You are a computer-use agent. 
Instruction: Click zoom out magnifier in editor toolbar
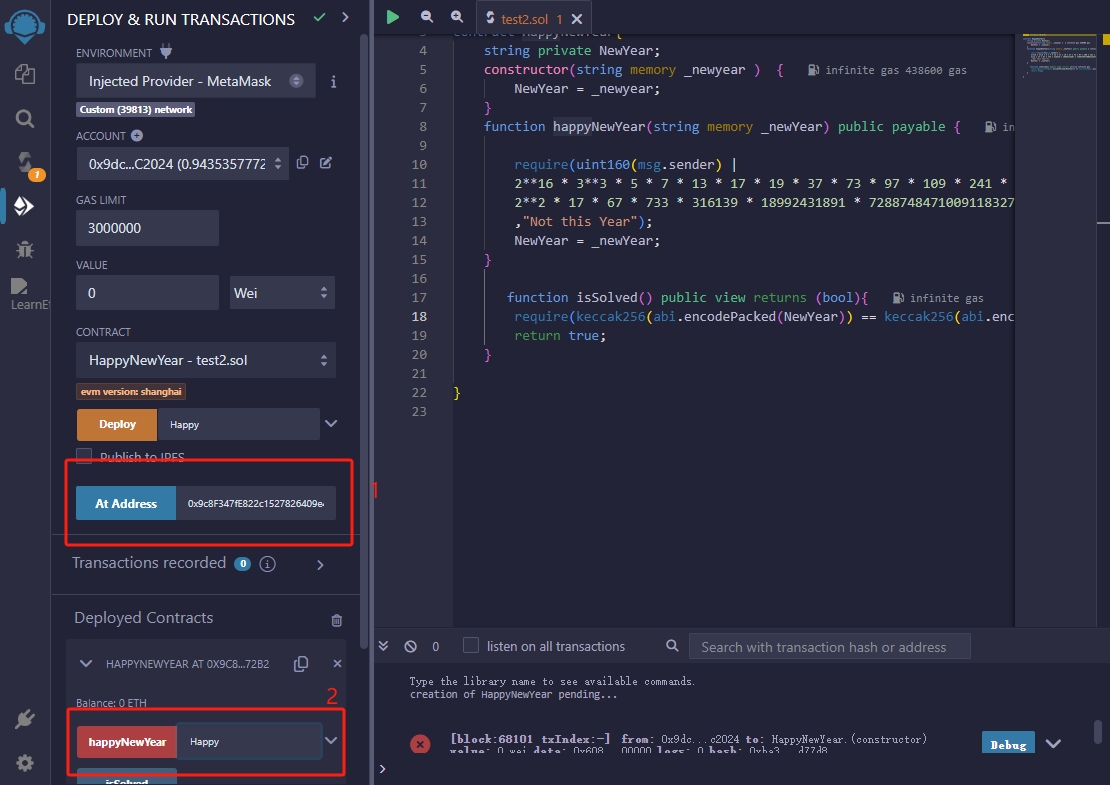427,16
